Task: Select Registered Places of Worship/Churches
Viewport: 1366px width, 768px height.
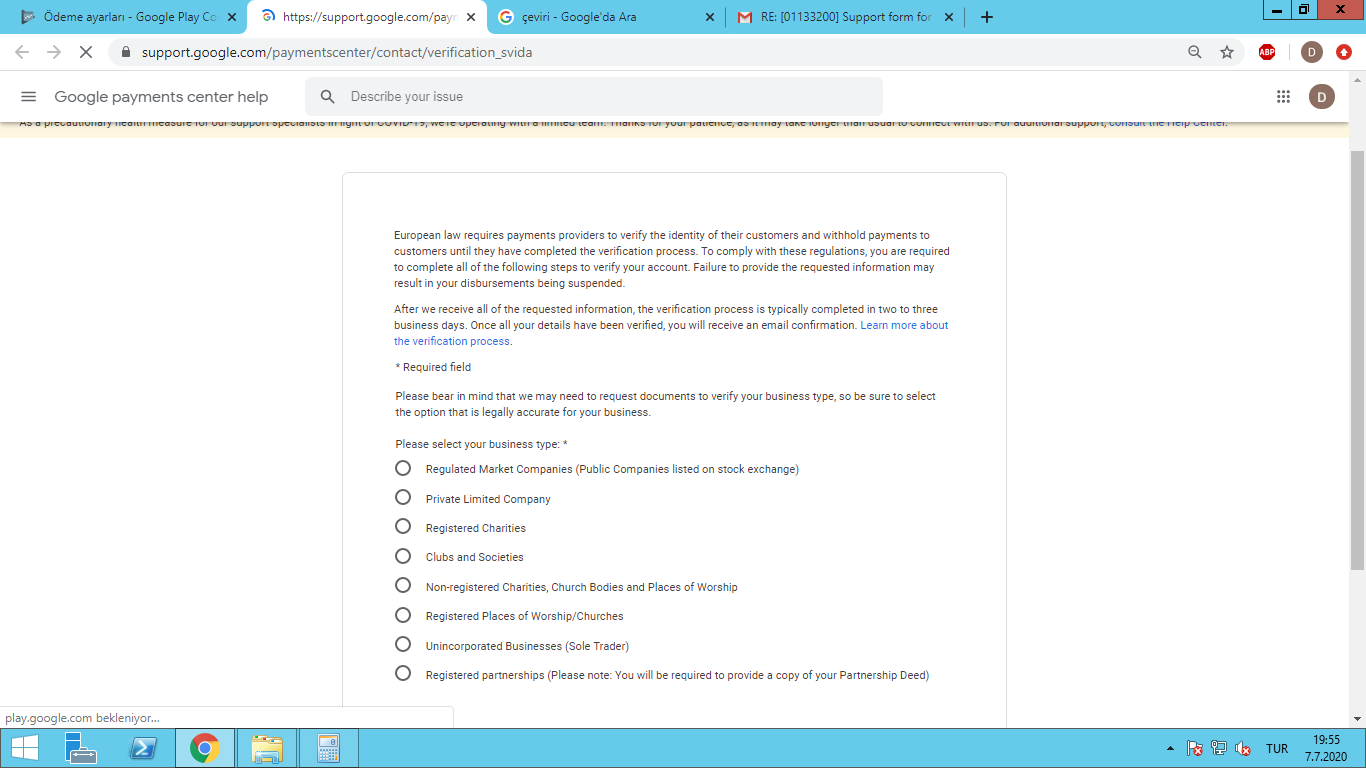Action: [x=403, y=615]
